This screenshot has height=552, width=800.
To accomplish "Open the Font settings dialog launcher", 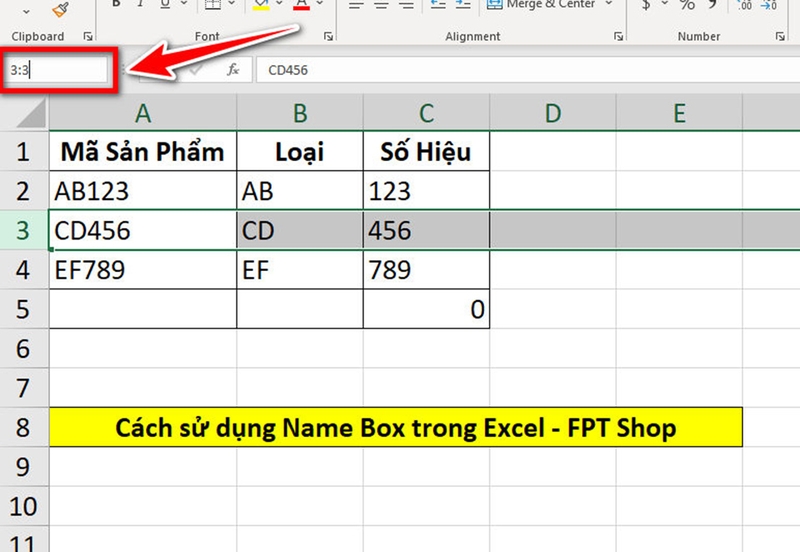I will tap(328, 36).
